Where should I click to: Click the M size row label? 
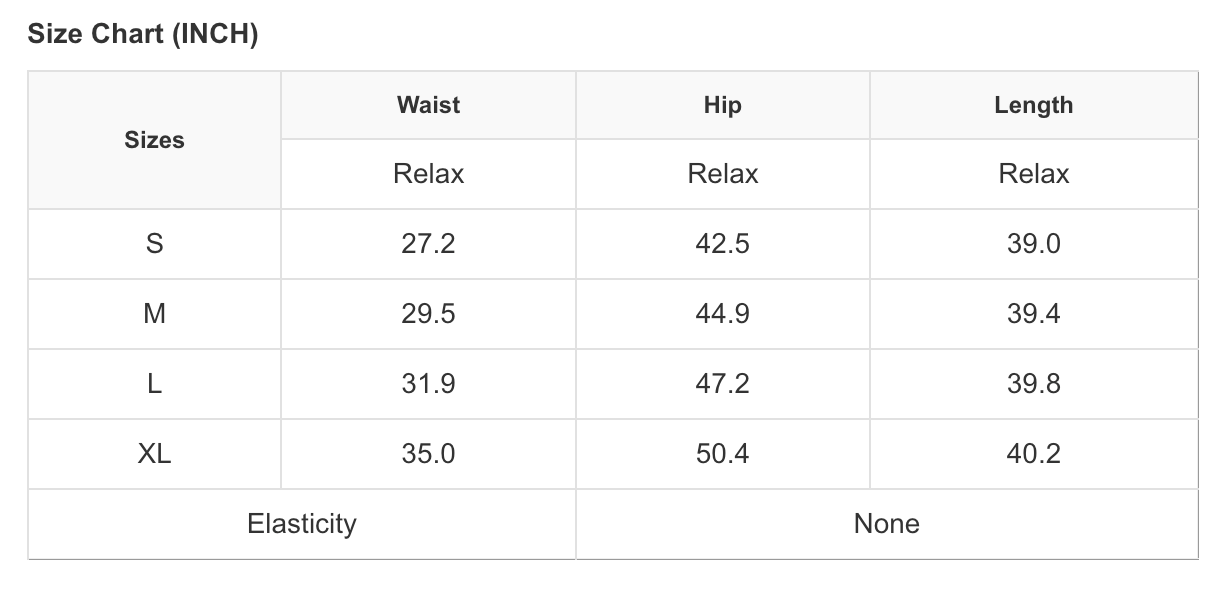tap(154, 314)
